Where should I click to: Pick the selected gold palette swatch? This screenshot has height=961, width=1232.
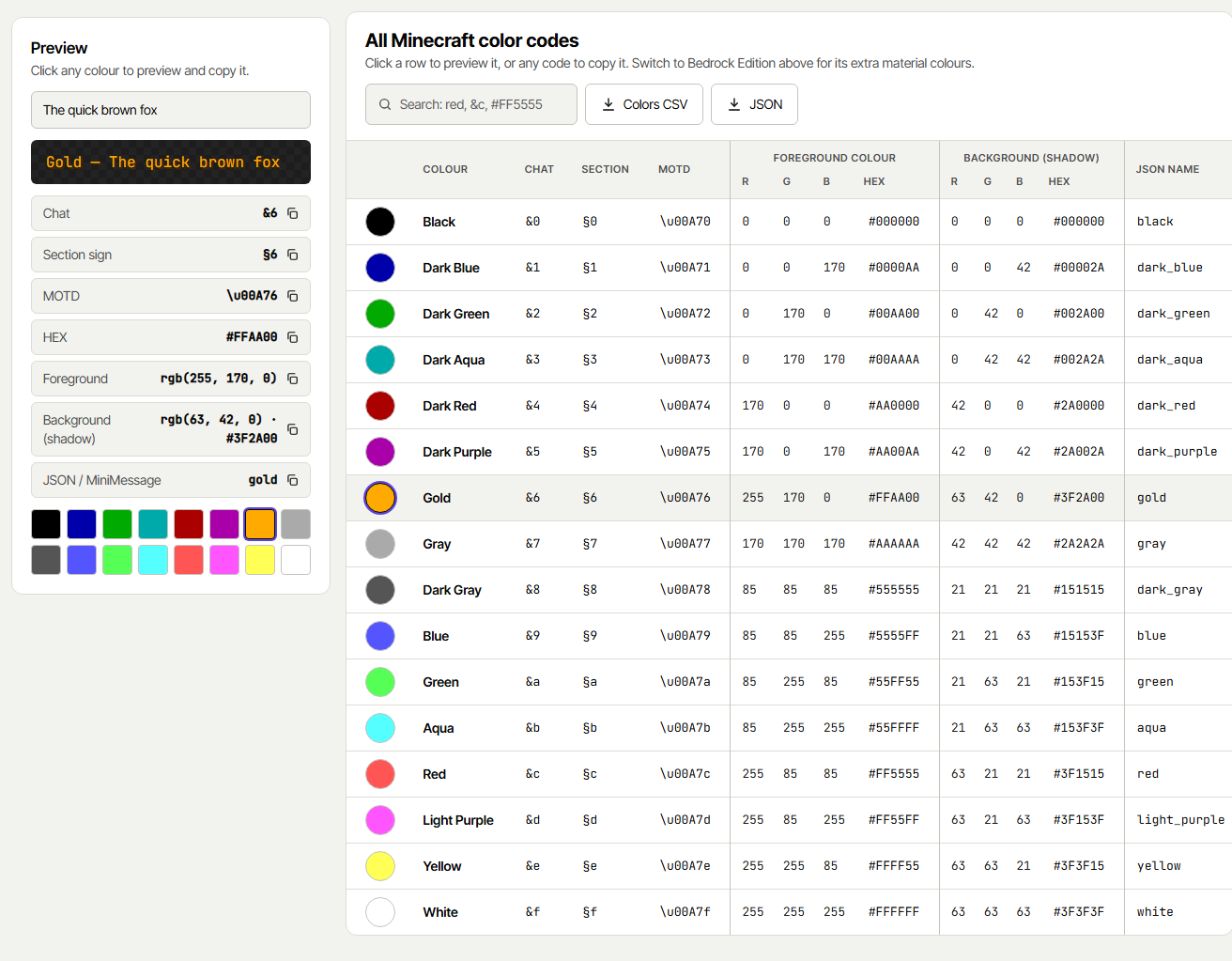click(x=260, y=524)
